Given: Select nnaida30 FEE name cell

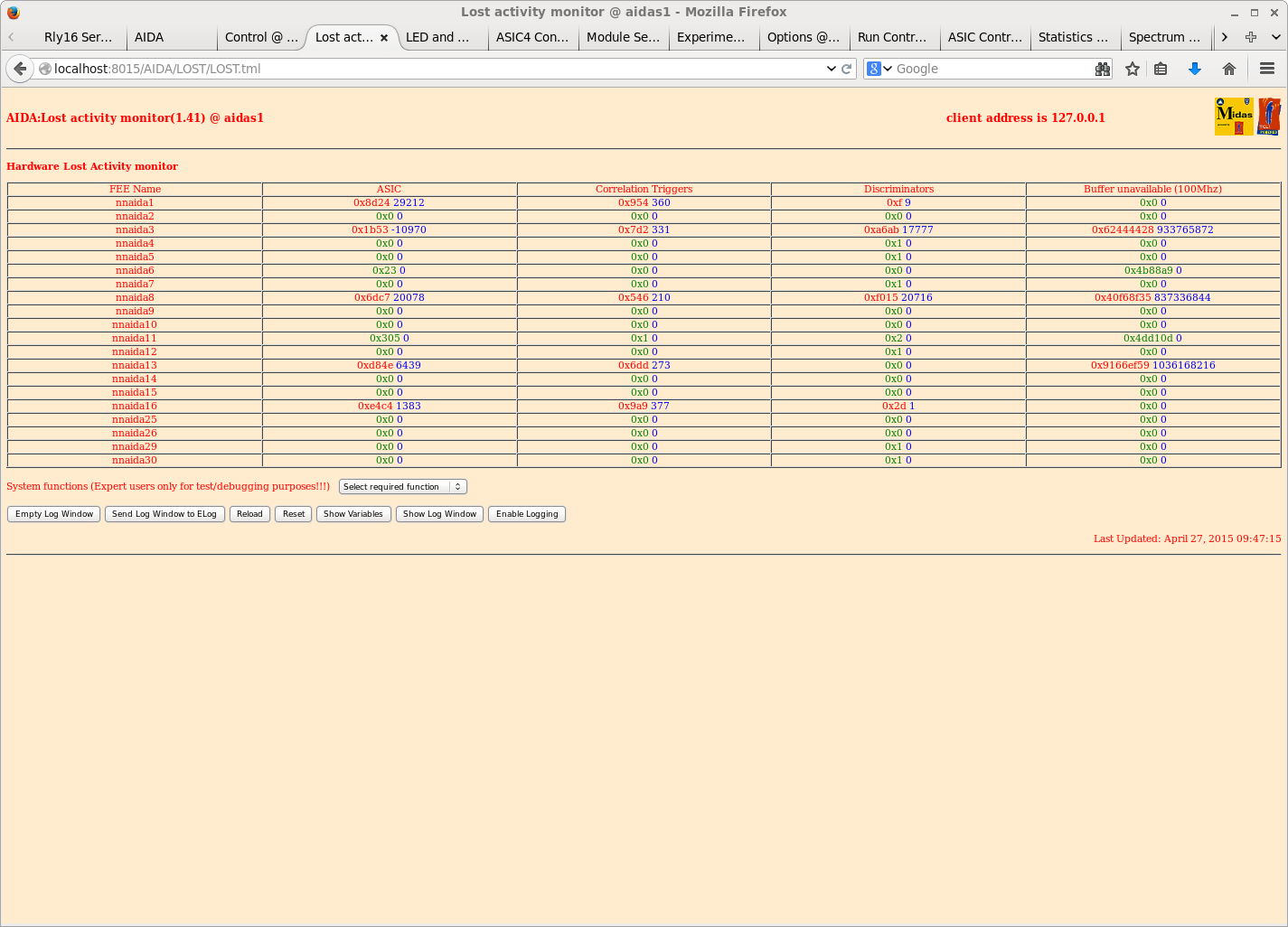Looking at the screenshot, I should coord(135,461).
